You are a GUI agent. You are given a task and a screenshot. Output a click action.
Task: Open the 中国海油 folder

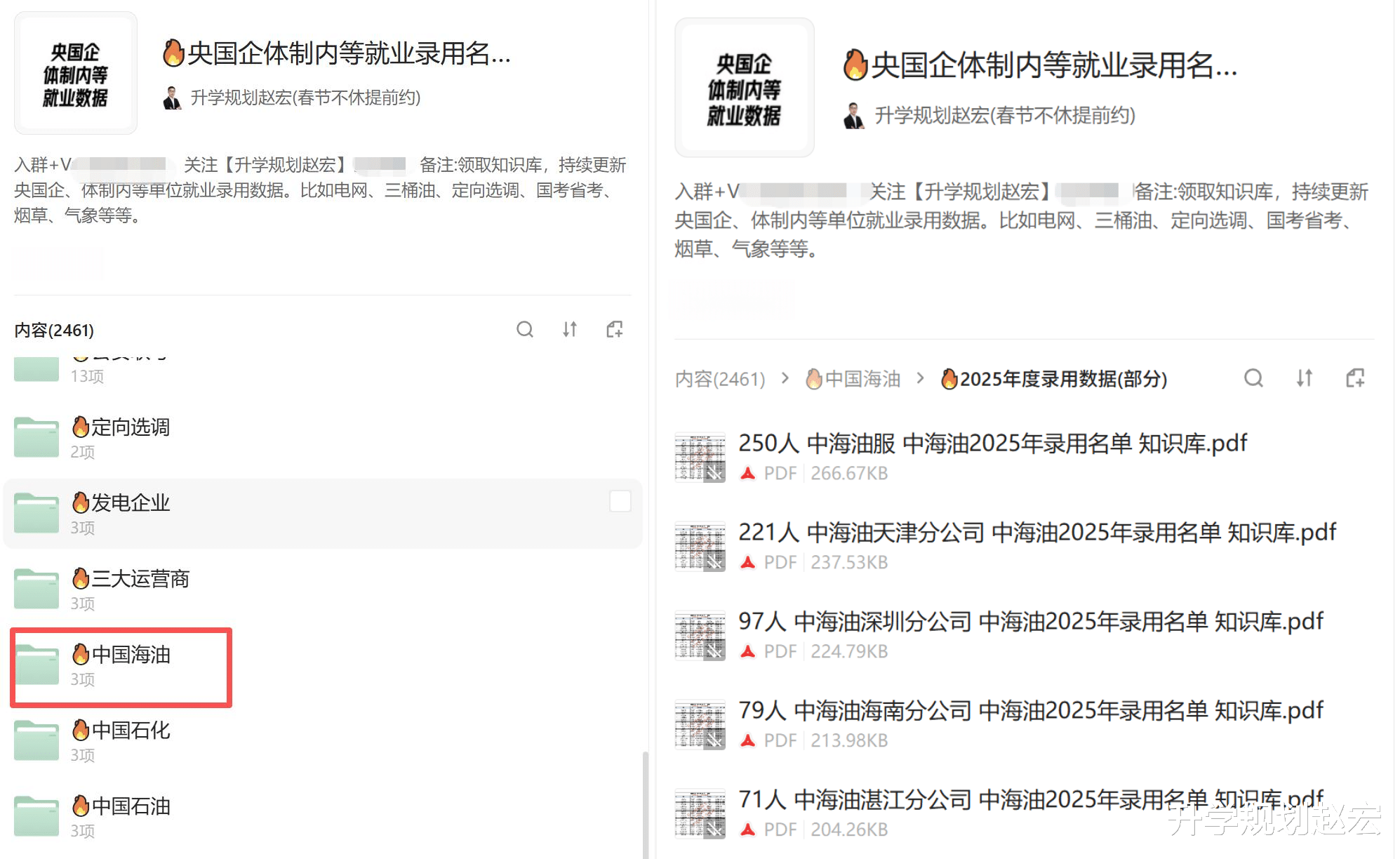coord(131,655)
